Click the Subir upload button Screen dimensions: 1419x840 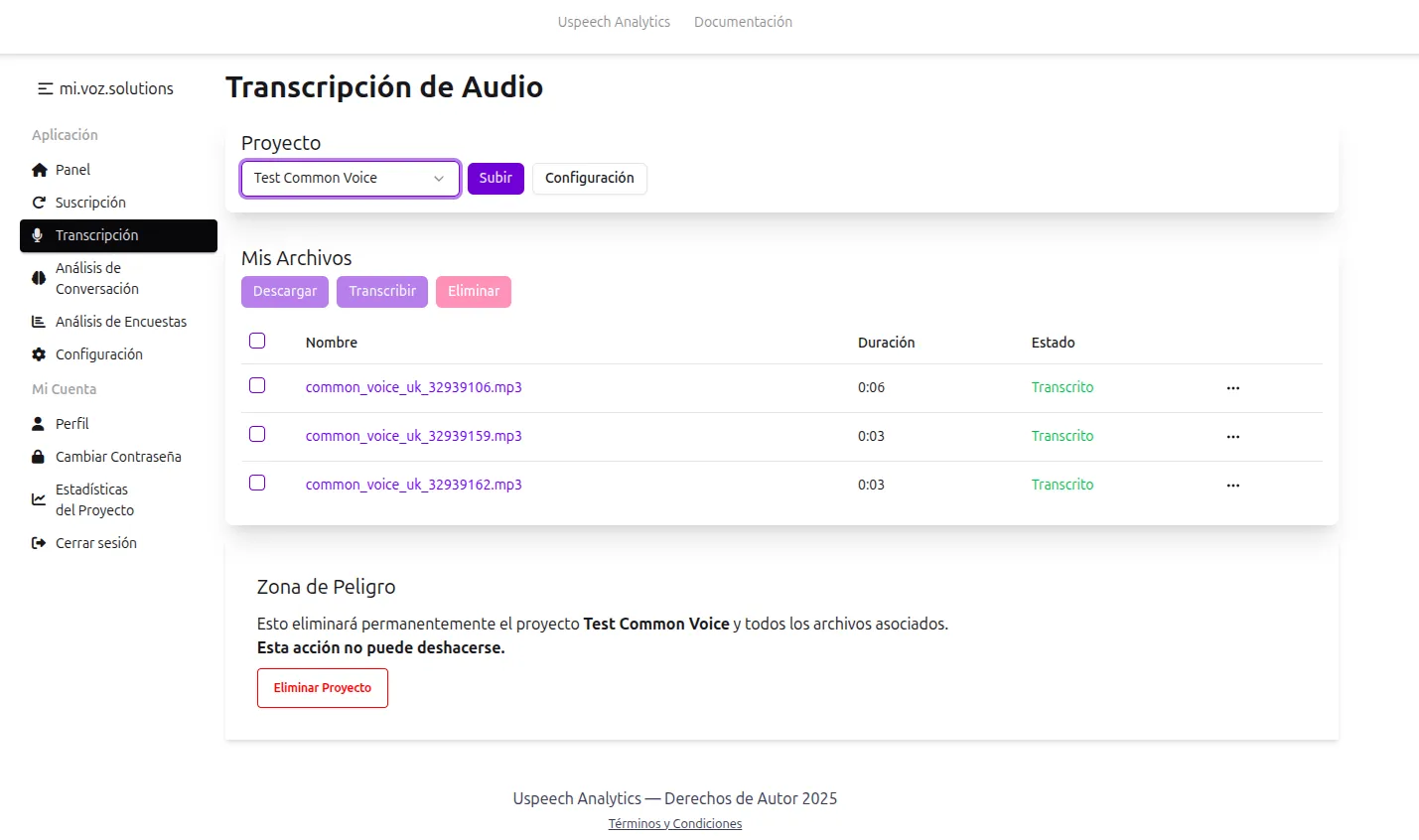pyautogui.click(x=495, y=178)
